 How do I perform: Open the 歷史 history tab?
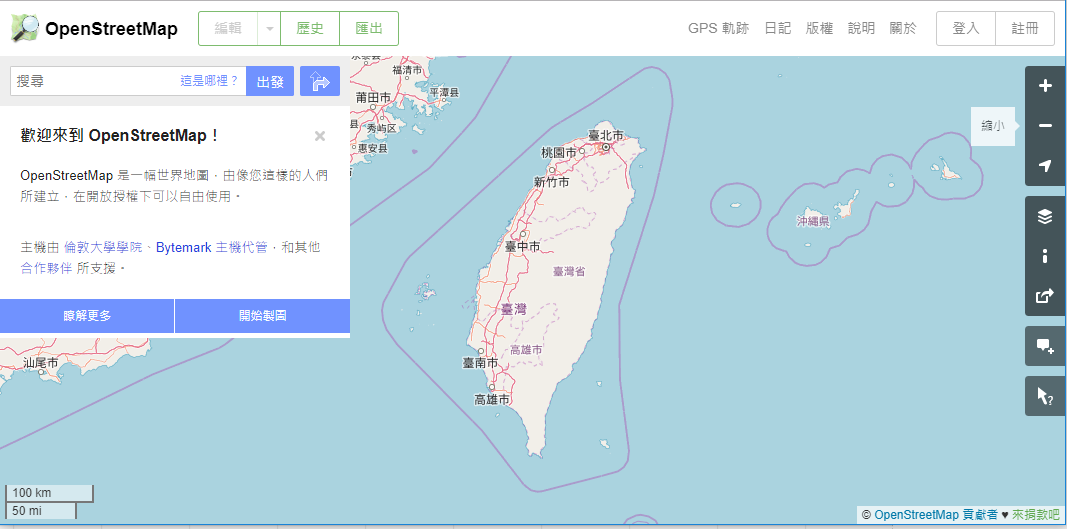[x=310, y=29]
